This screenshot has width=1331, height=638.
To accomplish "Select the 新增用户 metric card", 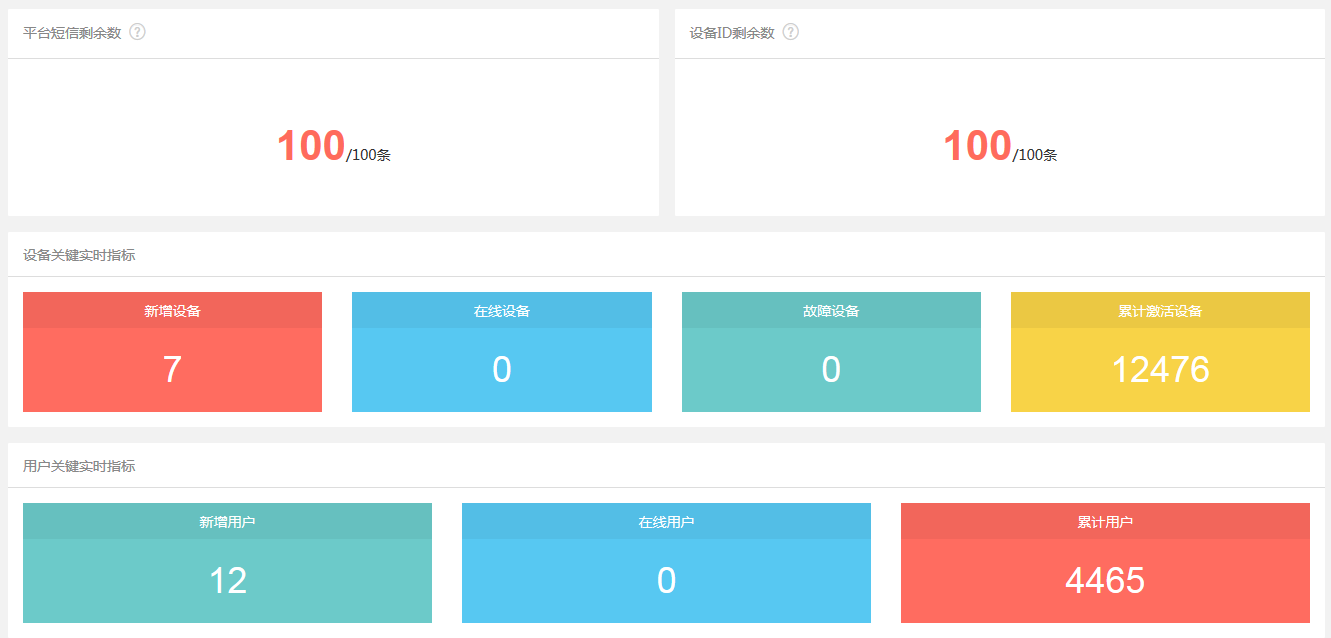I will 227,519.
